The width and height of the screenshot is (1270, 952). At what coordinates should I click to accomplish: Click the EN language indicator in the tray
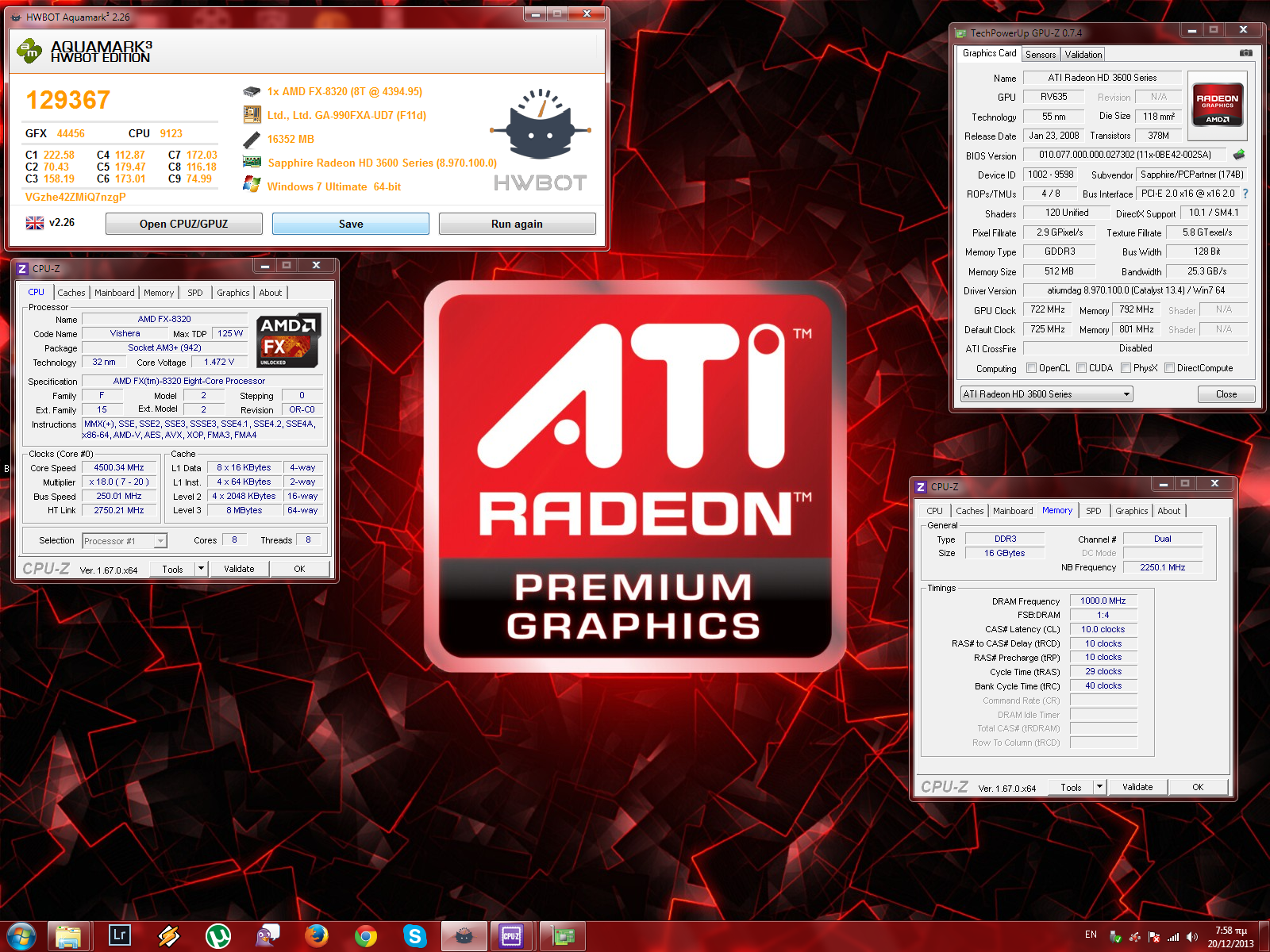(1091, 935)
